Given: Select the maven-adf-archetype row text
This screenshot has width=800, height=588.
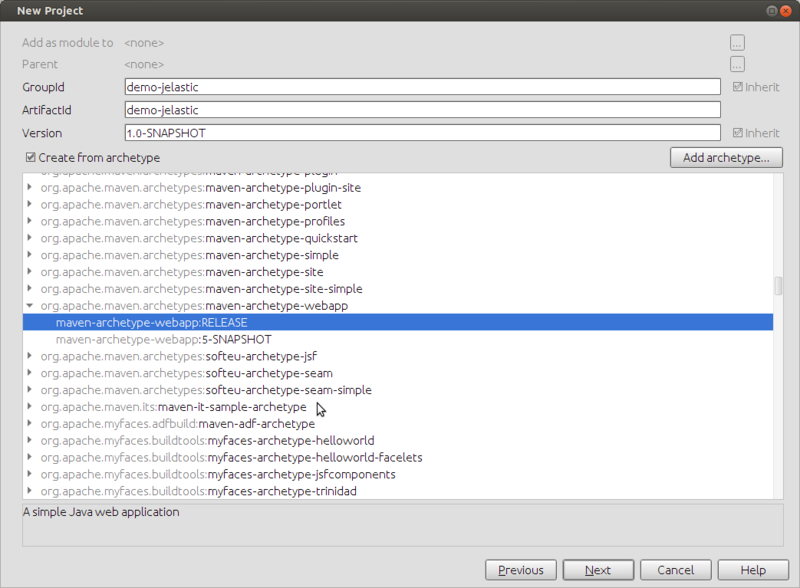Looking at the screenshot, I should point(178,424).
